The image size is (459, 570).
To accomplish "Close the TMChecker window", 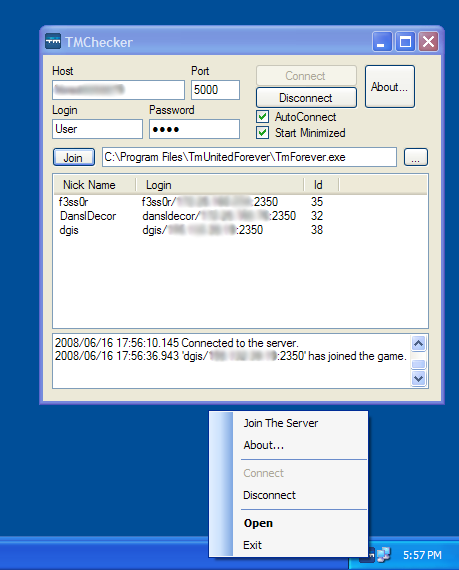I will (428, 41).
